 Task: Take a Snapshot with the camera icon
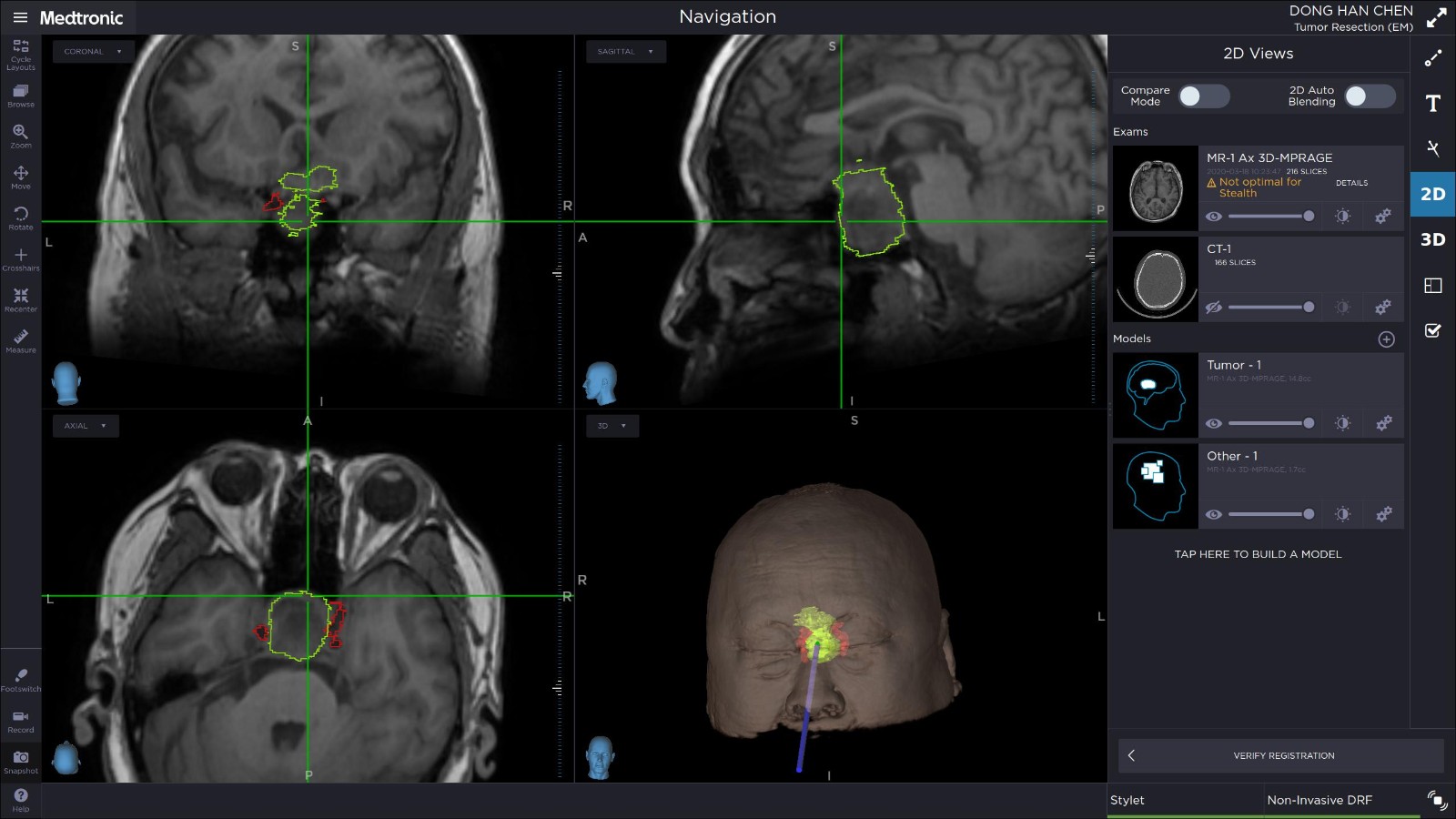click(x=20, y=760)
